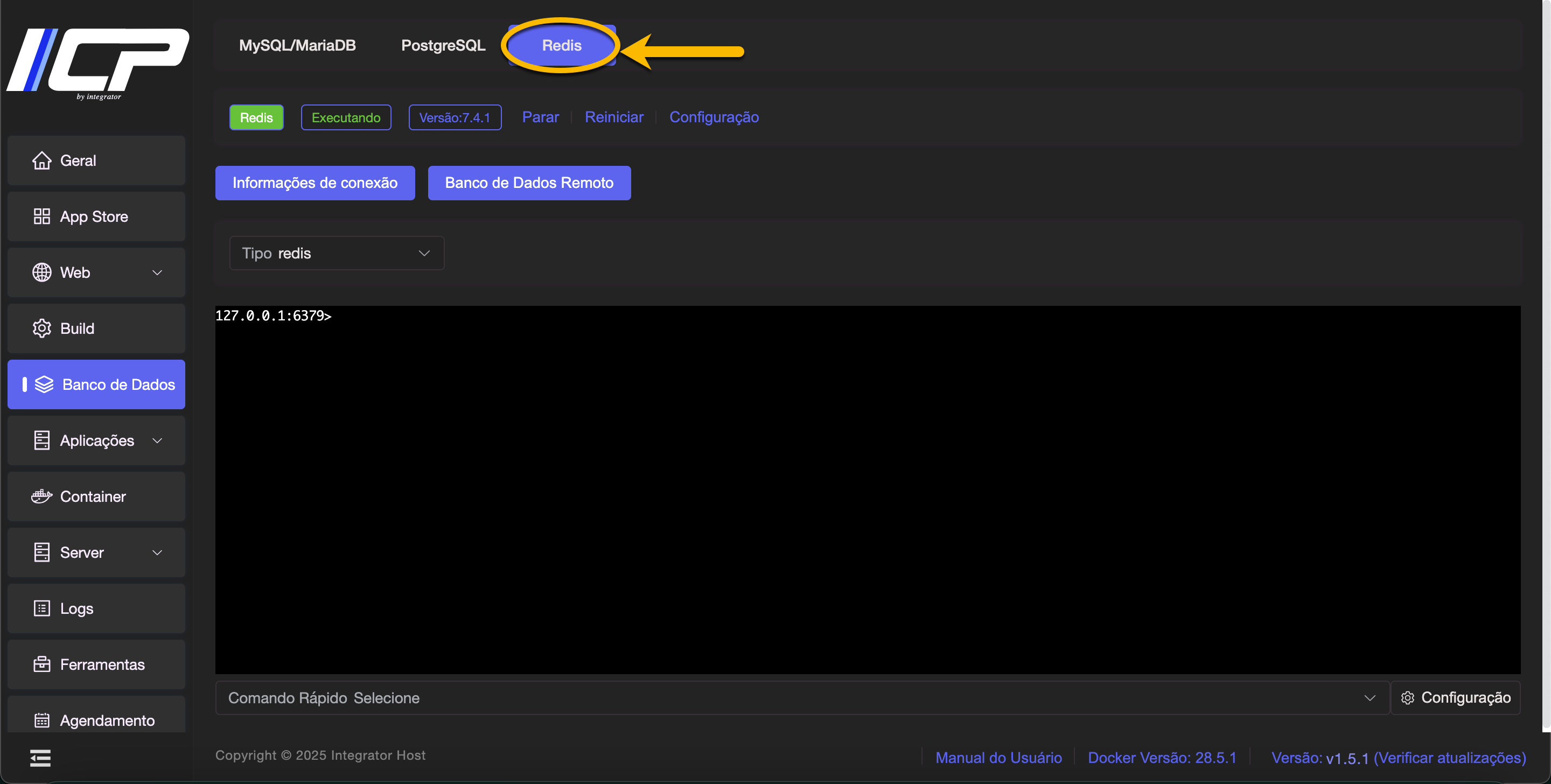Click the Logs list icon

(x=41, y=608)
